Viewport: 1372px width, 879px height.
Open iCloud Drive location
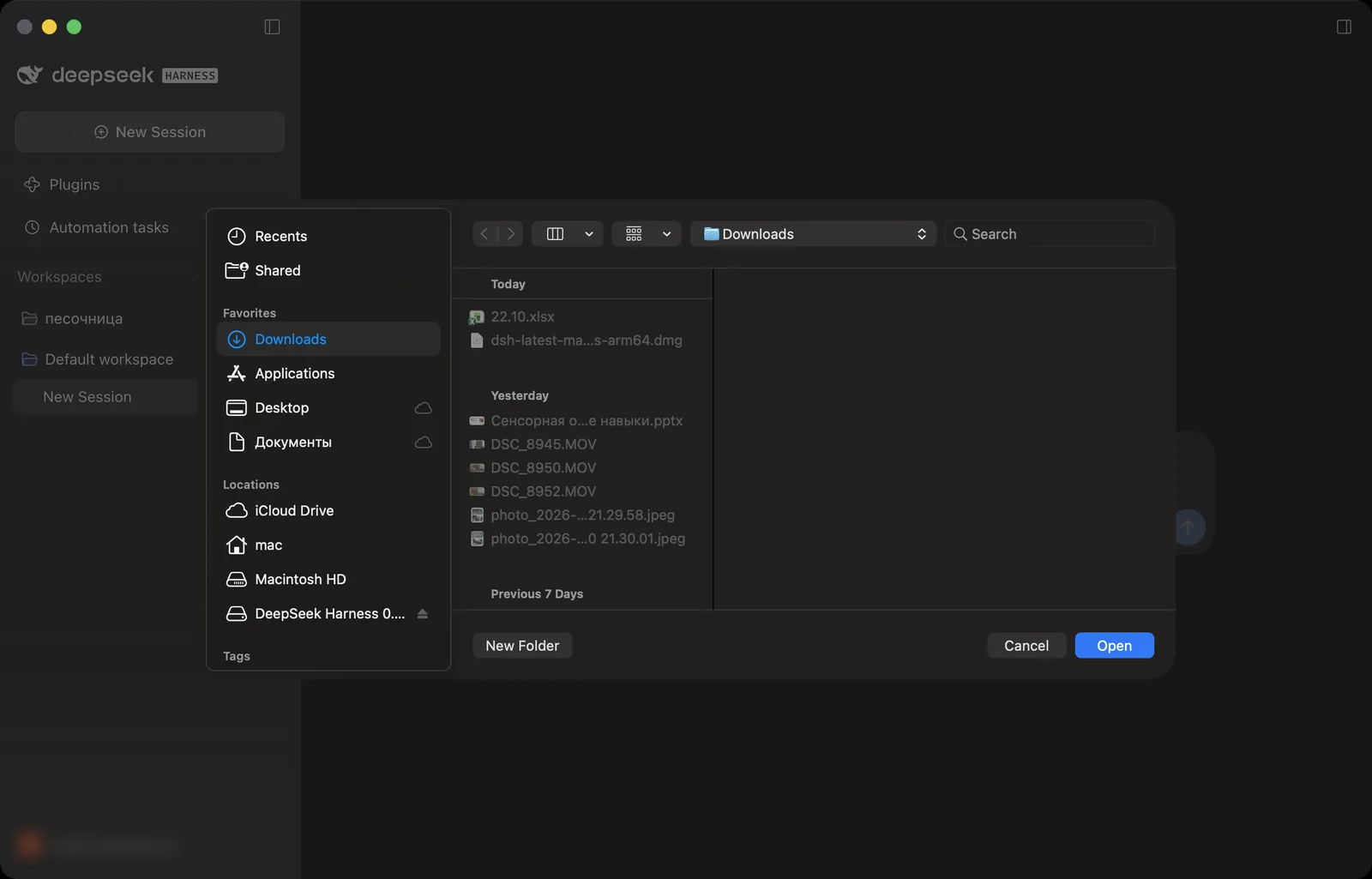pyautogui.click(x=328, y=510)
